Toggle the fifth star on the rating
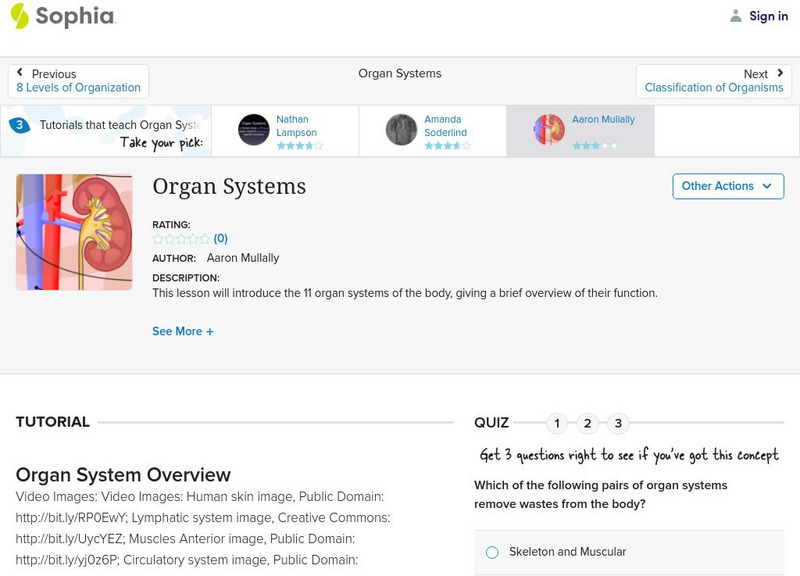 click(205, 238)
